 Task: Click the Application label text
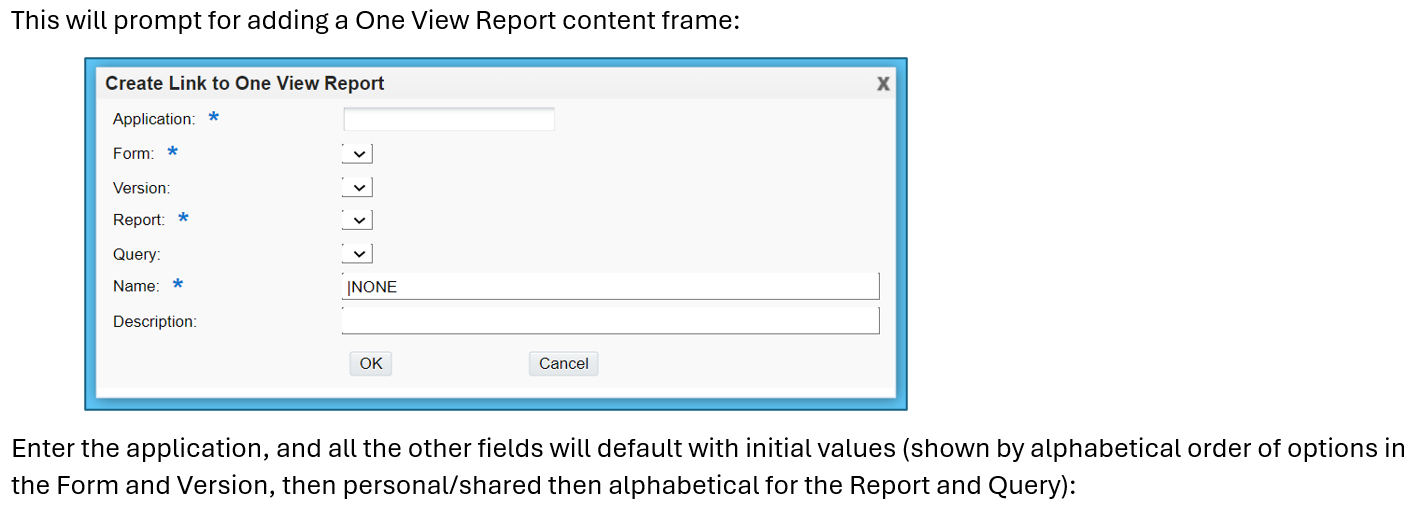[153, 120]
